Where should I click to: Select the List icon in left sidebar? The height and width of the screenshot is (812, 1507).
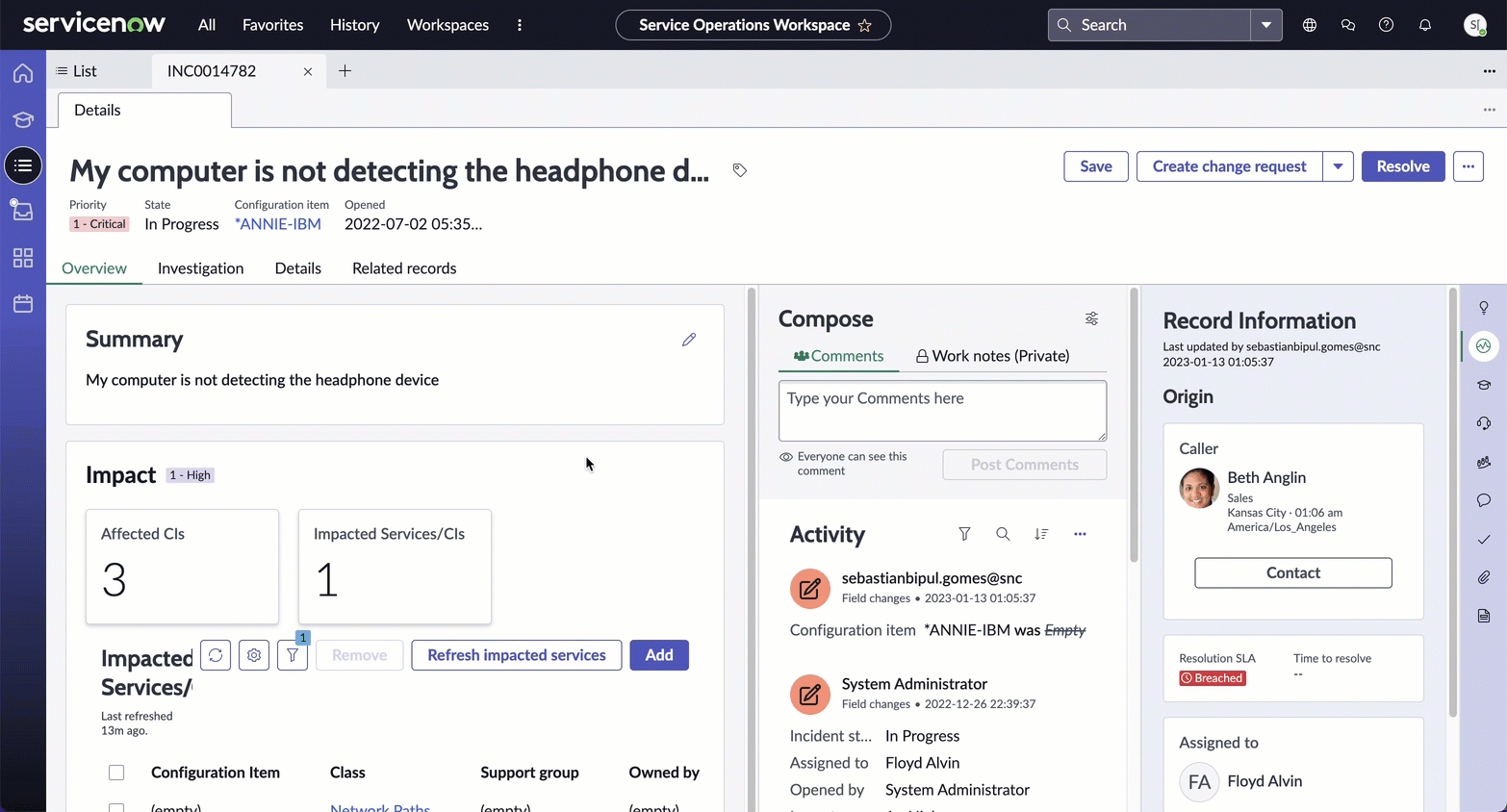23,165
